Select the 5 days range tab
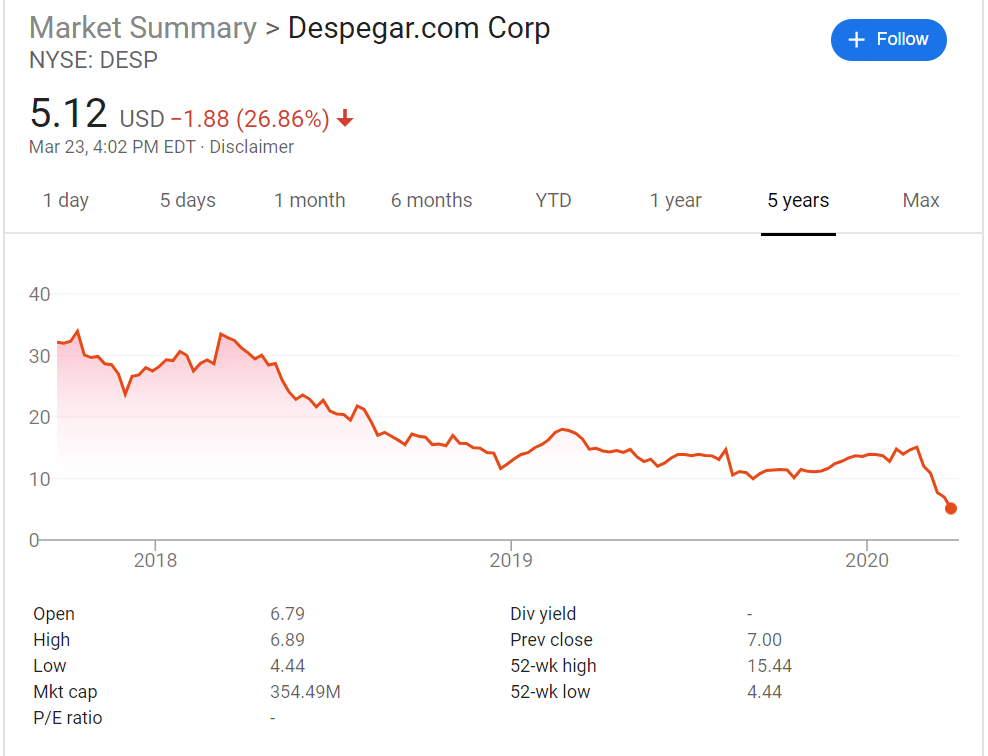Screen dimensions: 988x756 (x=188, y=201)
